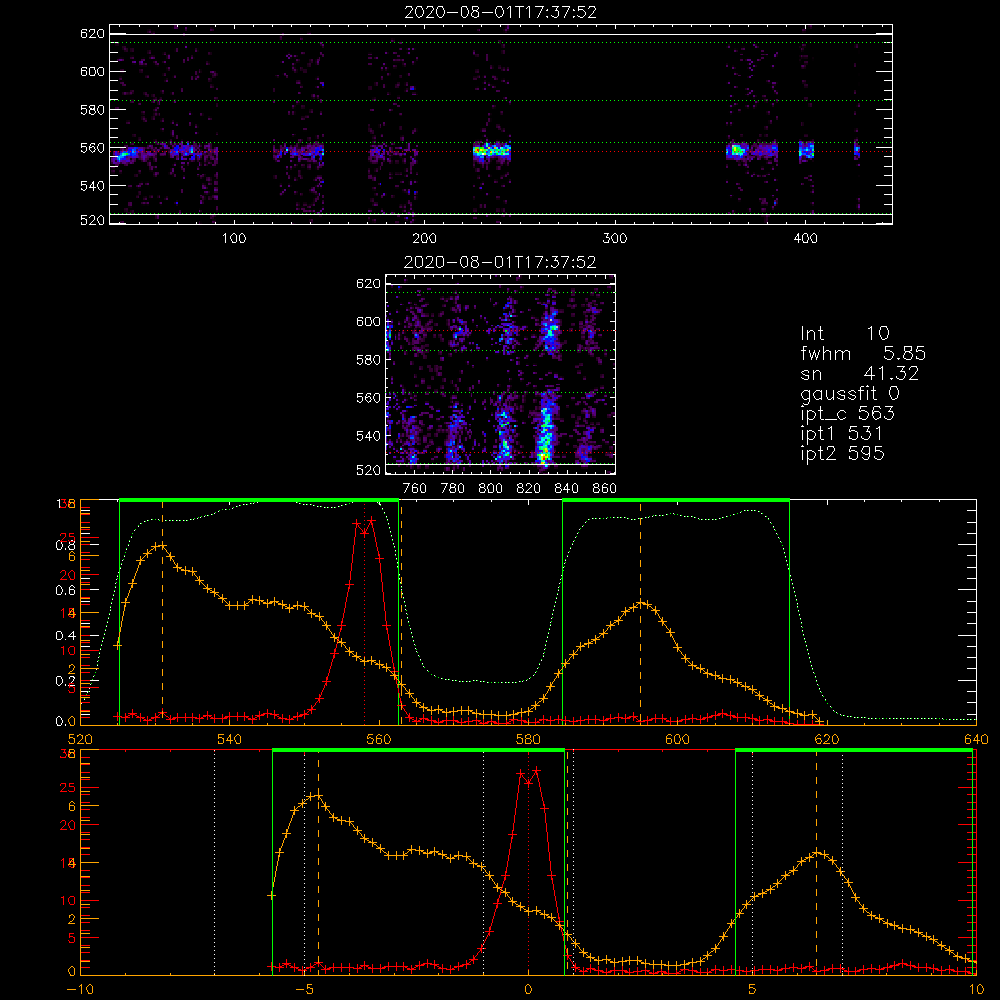
Task: Select the "fwhm 5.85" value line
Action: click(x=863, y=353)
